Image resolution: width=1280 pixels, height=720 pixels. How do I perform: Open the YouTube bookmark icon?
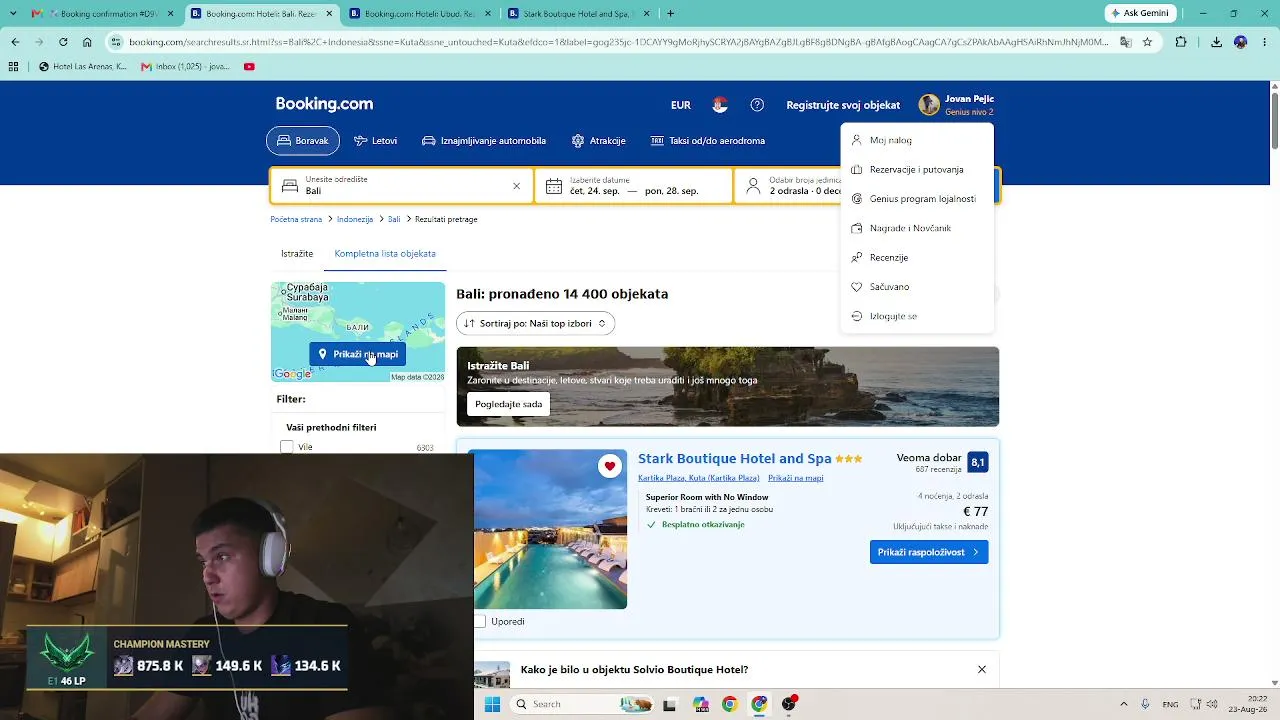249,67
